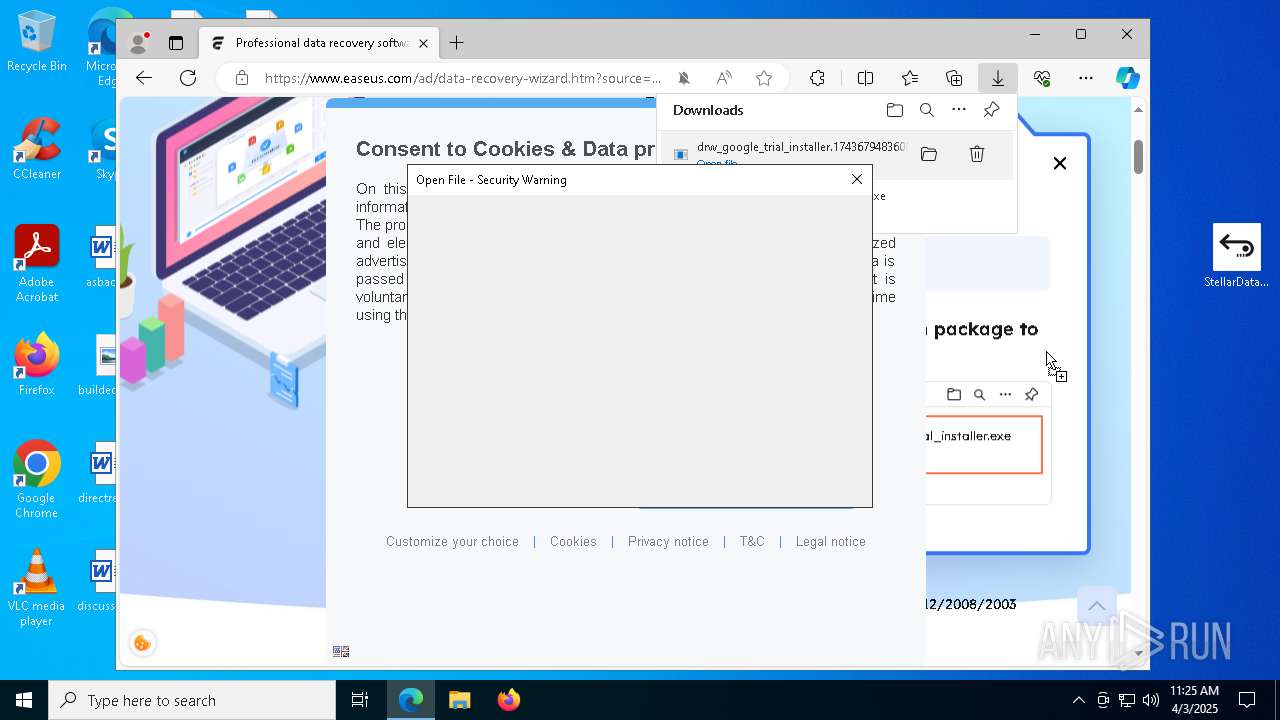View site information lock icon
Screen dimensions: 1280x720
[241, 78]
